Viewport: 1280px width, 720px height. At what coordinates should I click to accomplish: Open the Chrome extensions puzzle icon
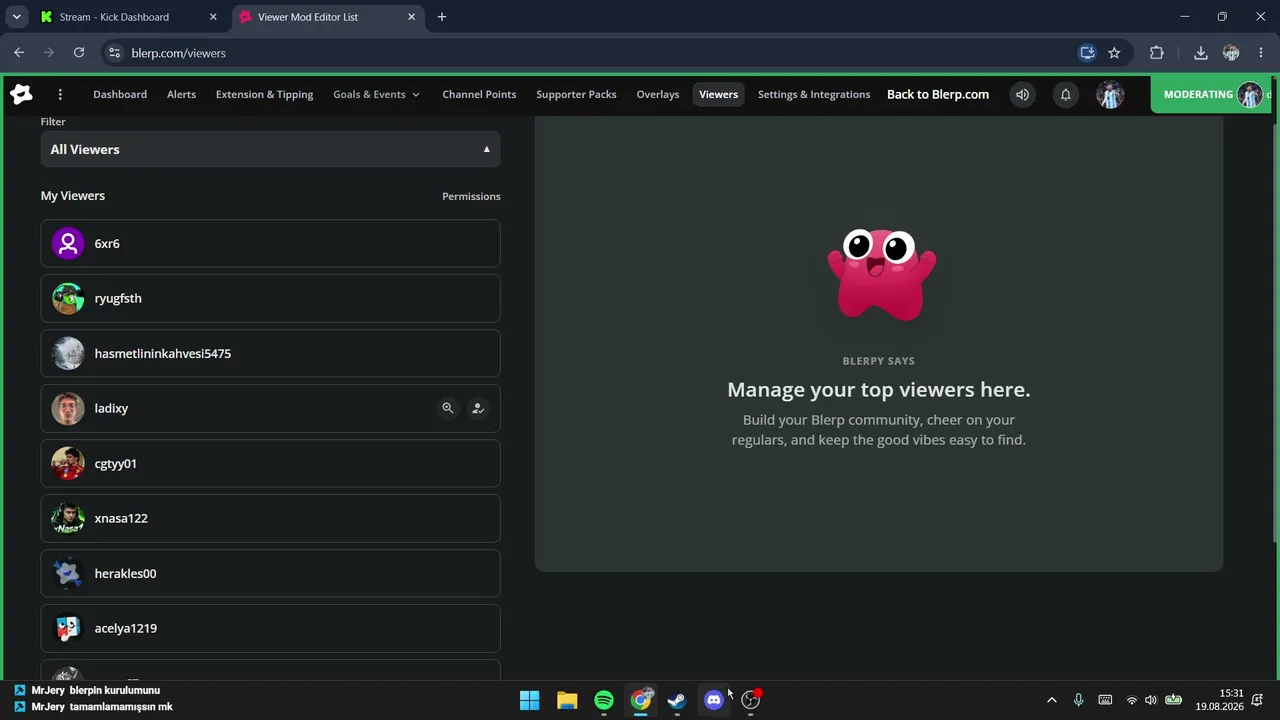1157,53
